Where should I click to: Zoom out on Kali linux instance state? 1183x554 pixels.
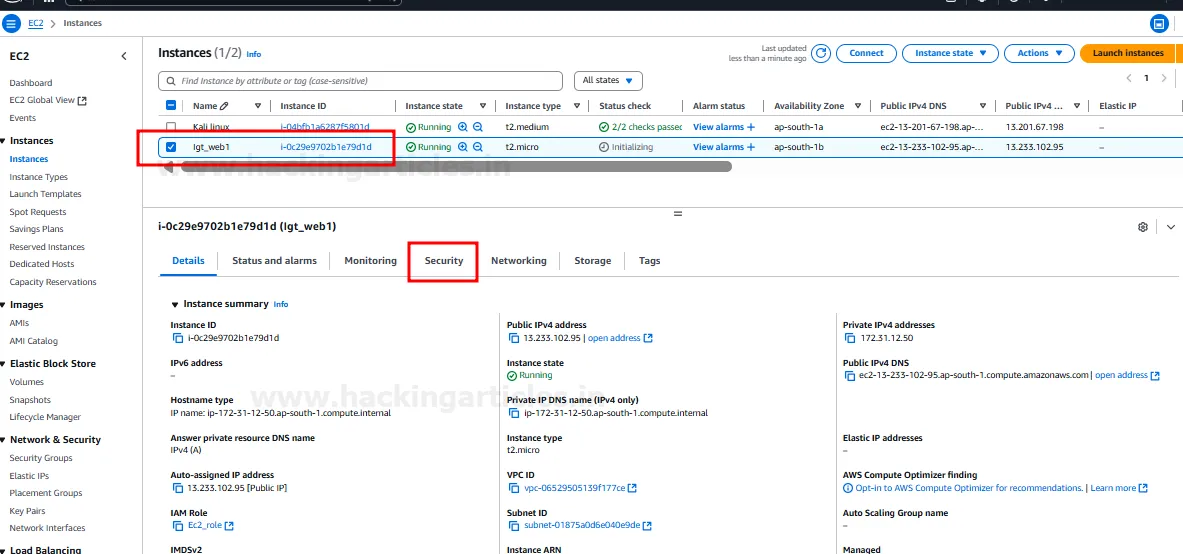(478, 127)
